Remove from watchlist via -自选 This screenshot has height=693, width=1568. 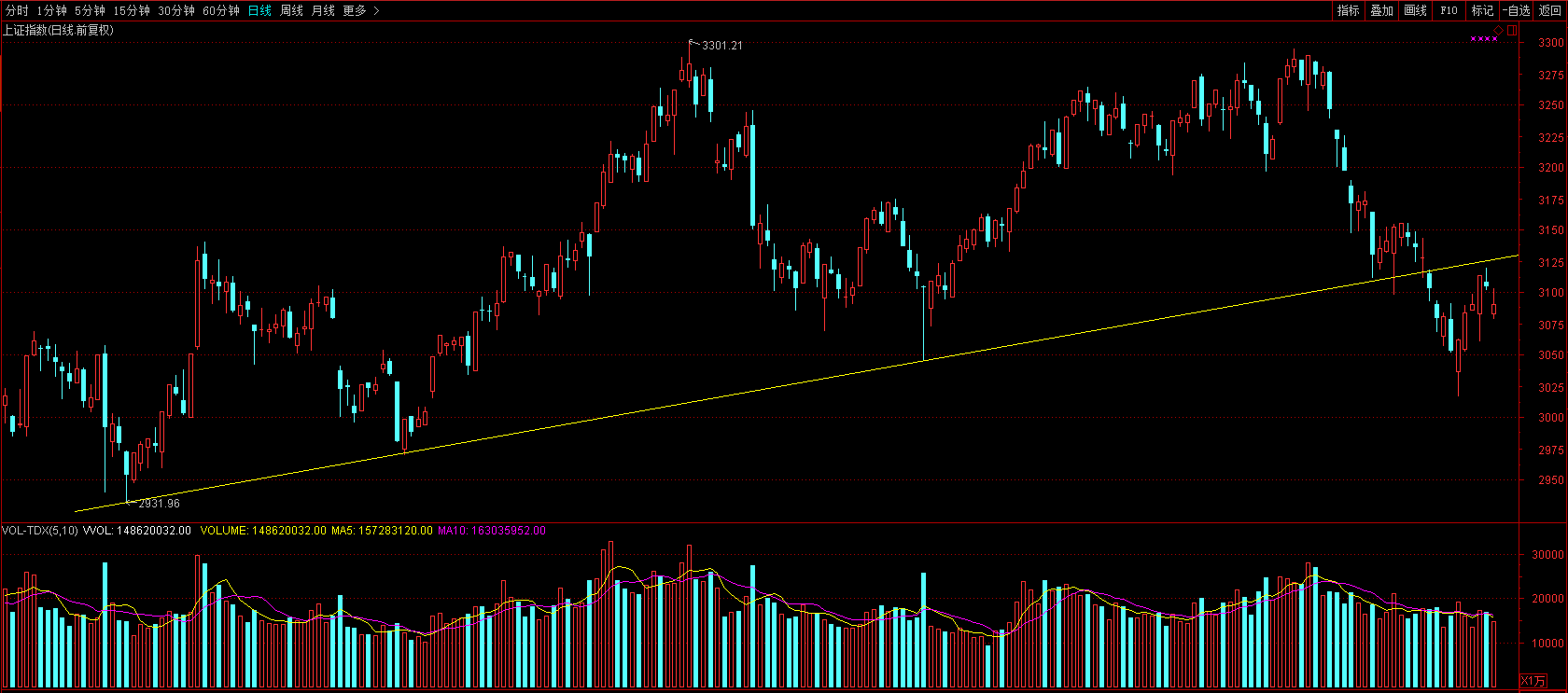tap(1517, 10)
